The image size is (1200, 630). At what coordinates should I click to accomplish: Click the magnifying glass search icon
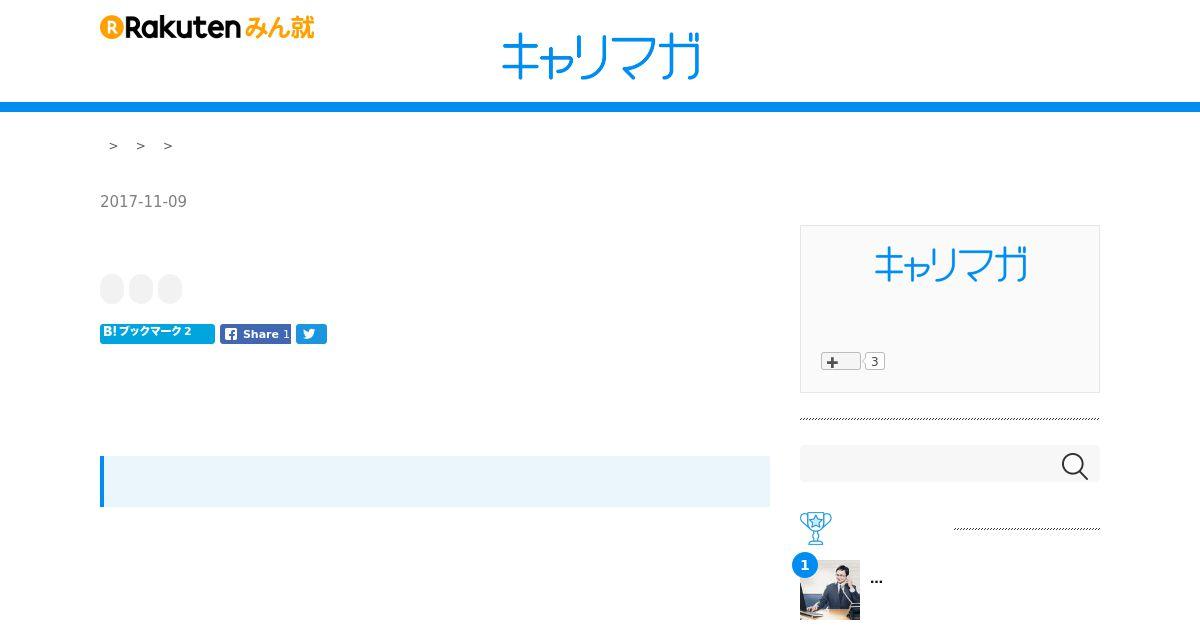click(x=1074, y=466)
